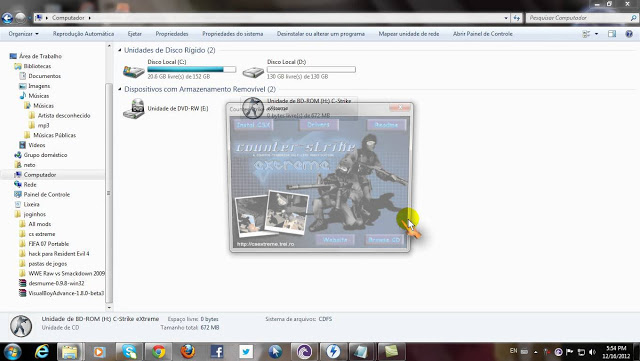Open the help icon in the toolbar
This screenshot has height=361, width=640.
(629, 34)
